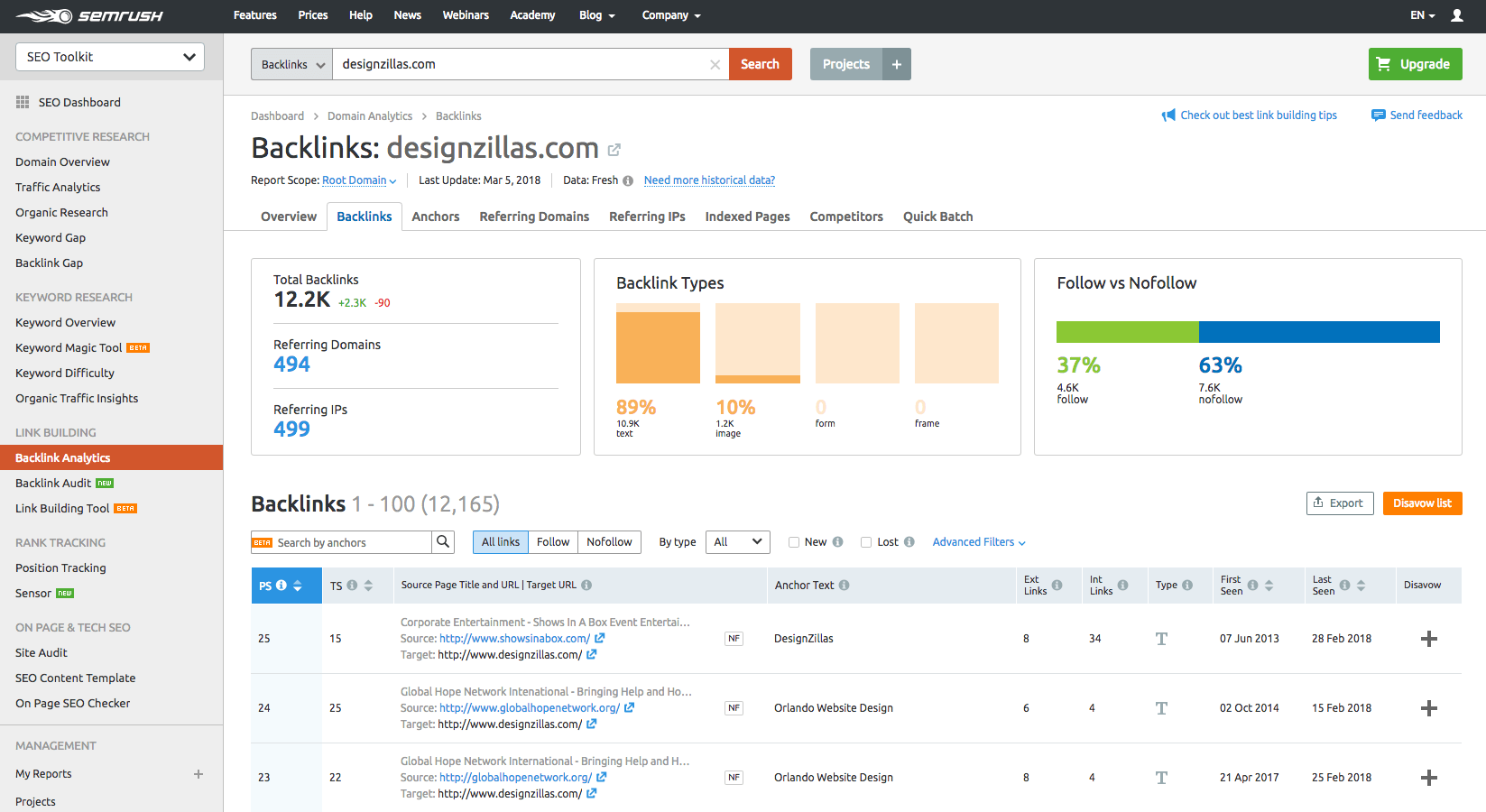Click the info icon in PS column header
The image size is (1486, 812).
(x=282, y=586)
